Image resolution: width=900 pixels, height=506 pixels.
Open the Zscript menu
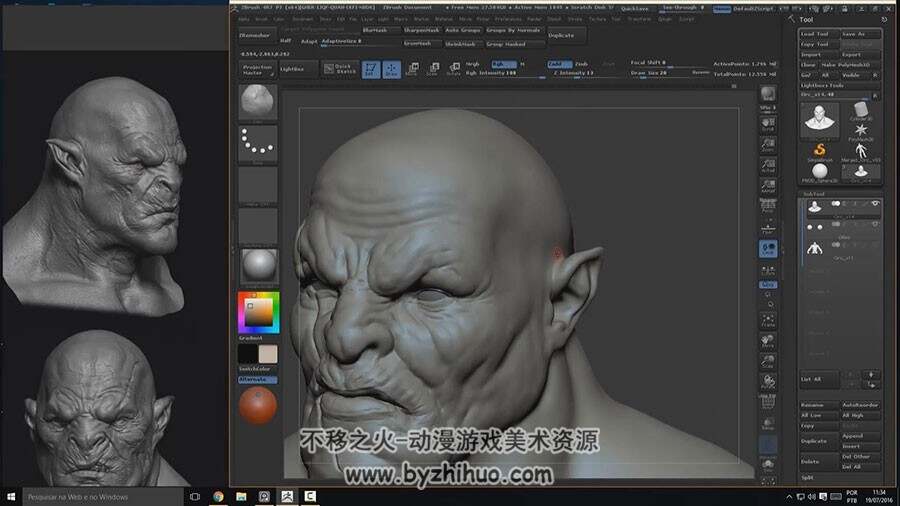(x=686, y=19)
